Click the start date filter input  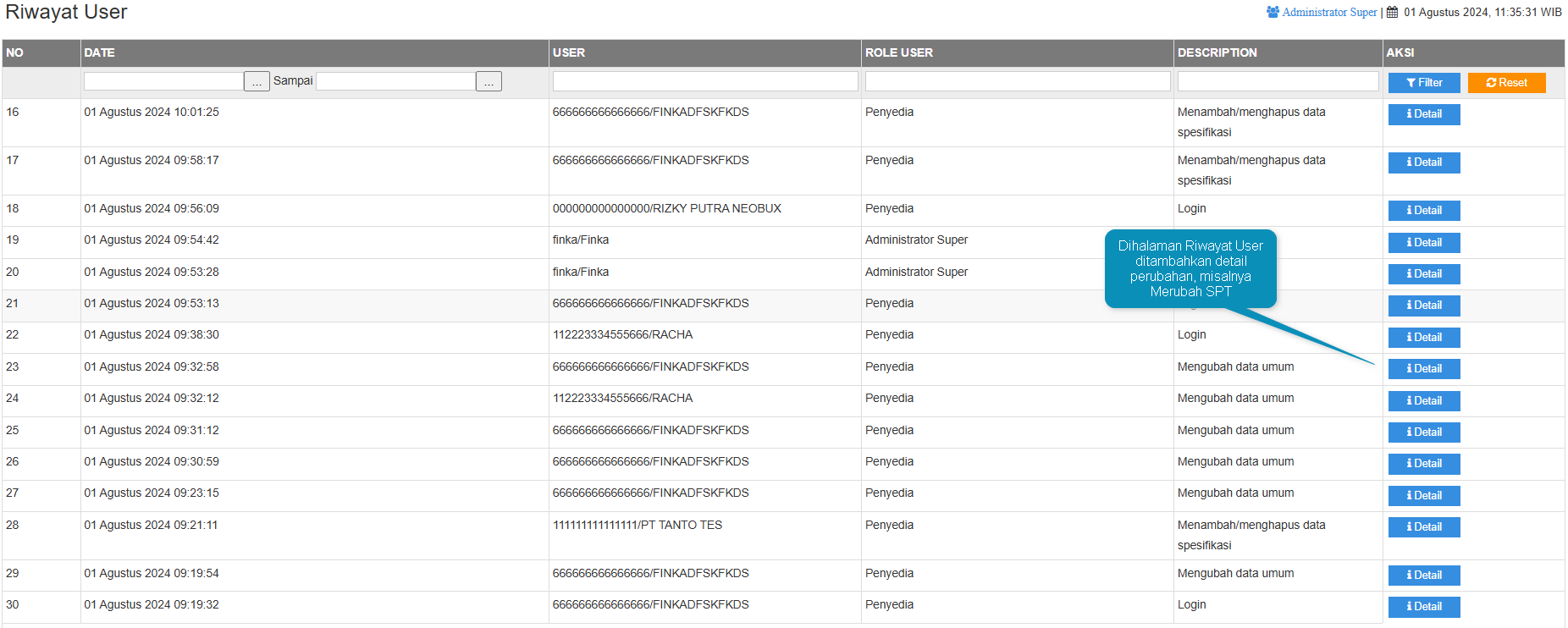[163, 81]
